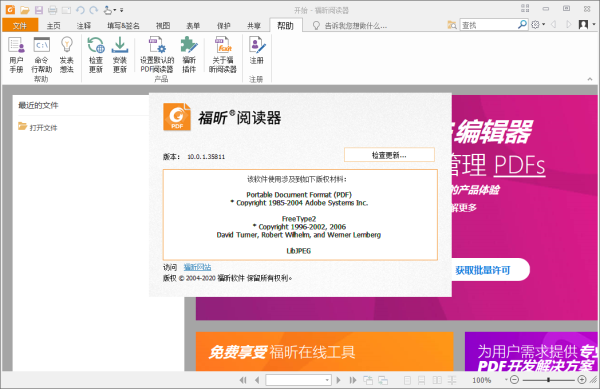Screen dimensions: 600x389
Task: Click the previous search result arrow
Action: [x=553, y=24]
